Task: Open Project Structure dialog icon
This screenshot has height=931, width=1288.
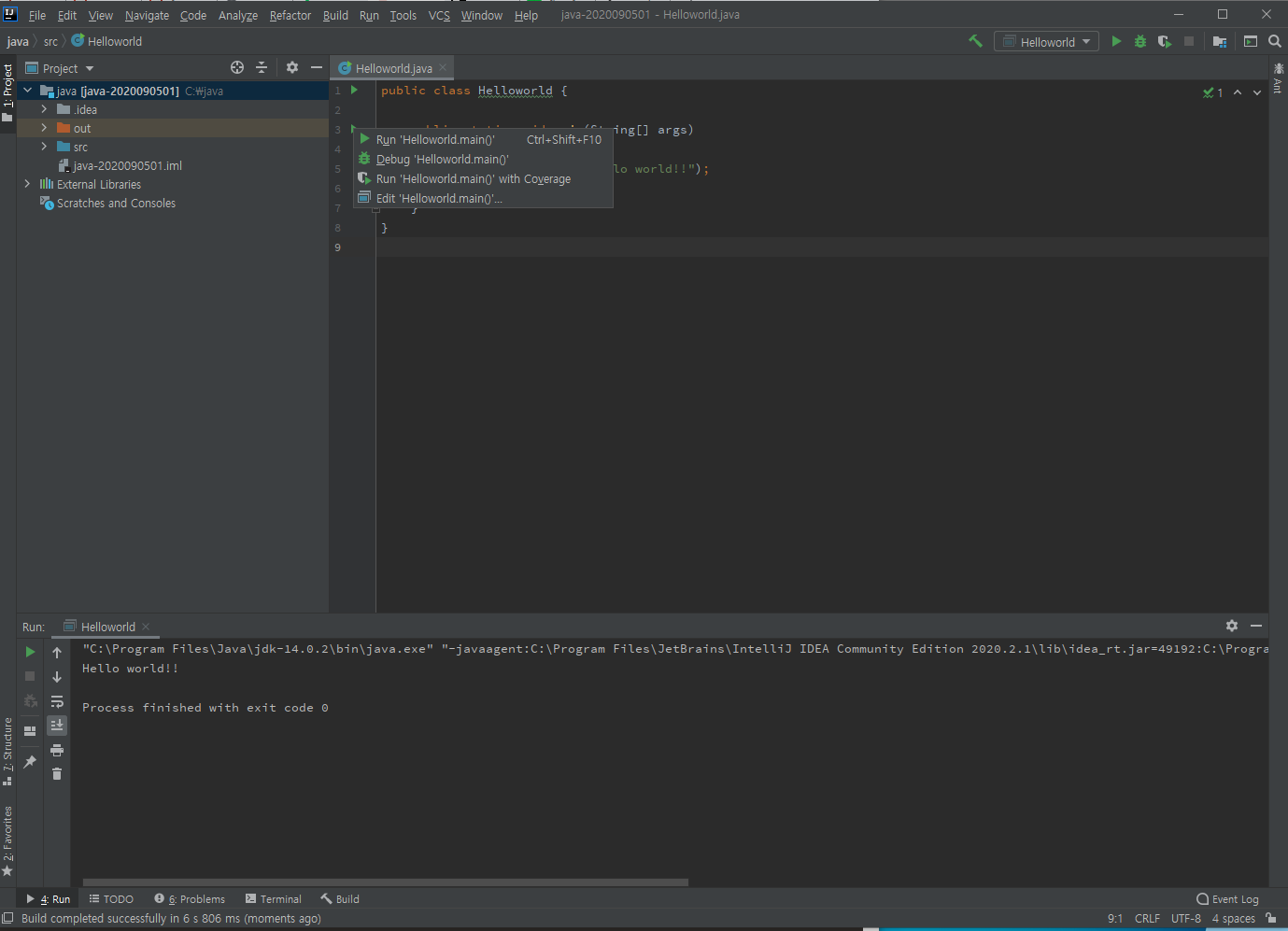Action: (x=1220, y=41)
